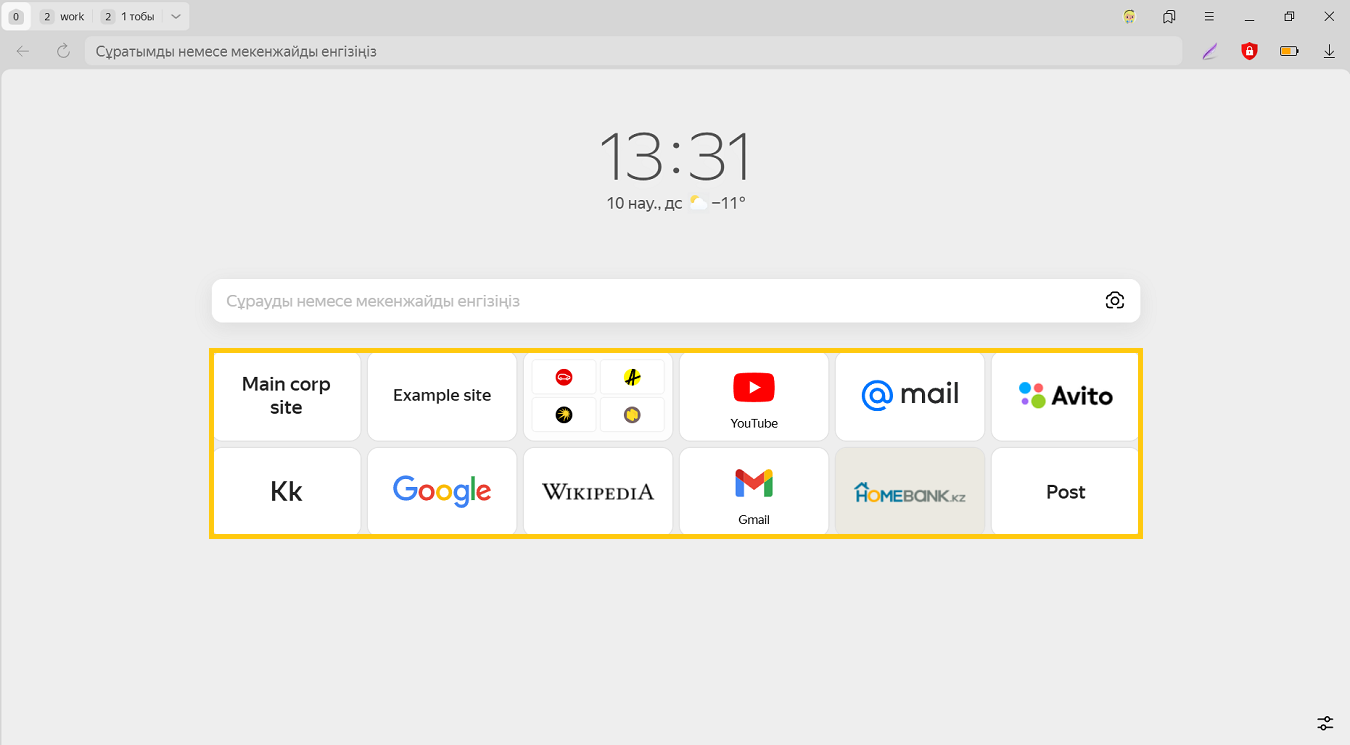Open the Wikipedia tile
Screen dimensions: 1350x745
598,492
